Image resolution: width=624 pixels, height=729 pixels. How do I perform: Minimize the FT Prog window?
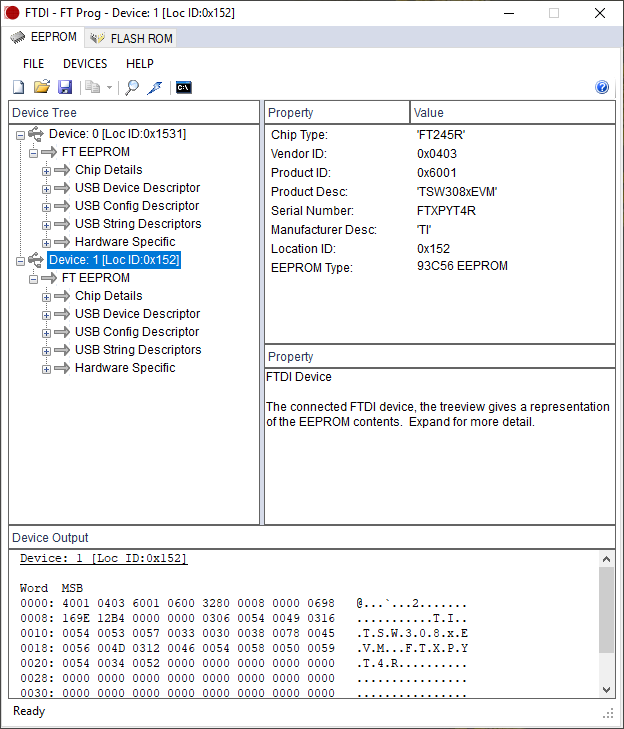click(509, 13)
